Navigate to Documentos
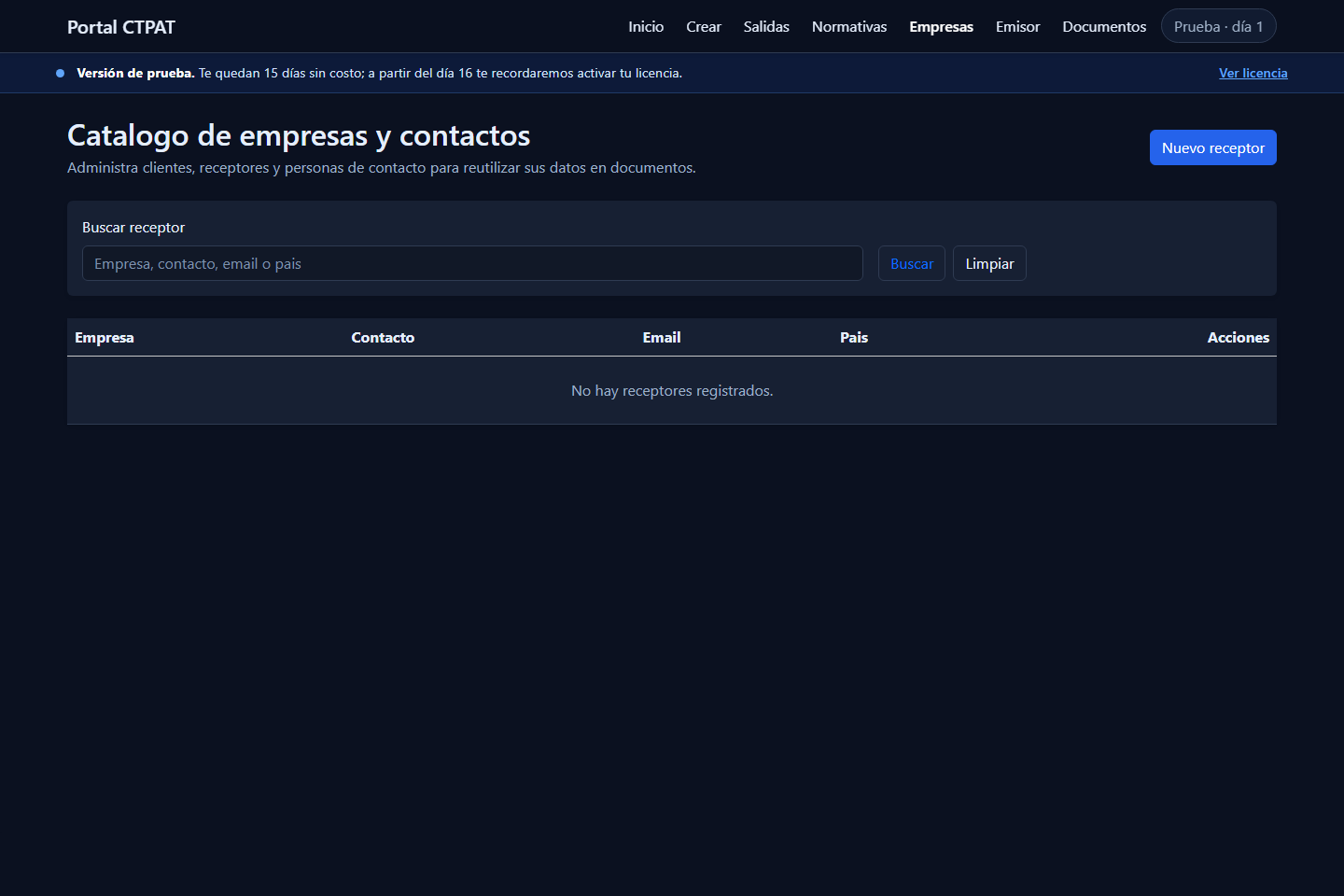This screenshot has height=896, width=1344. [1104, 27]
